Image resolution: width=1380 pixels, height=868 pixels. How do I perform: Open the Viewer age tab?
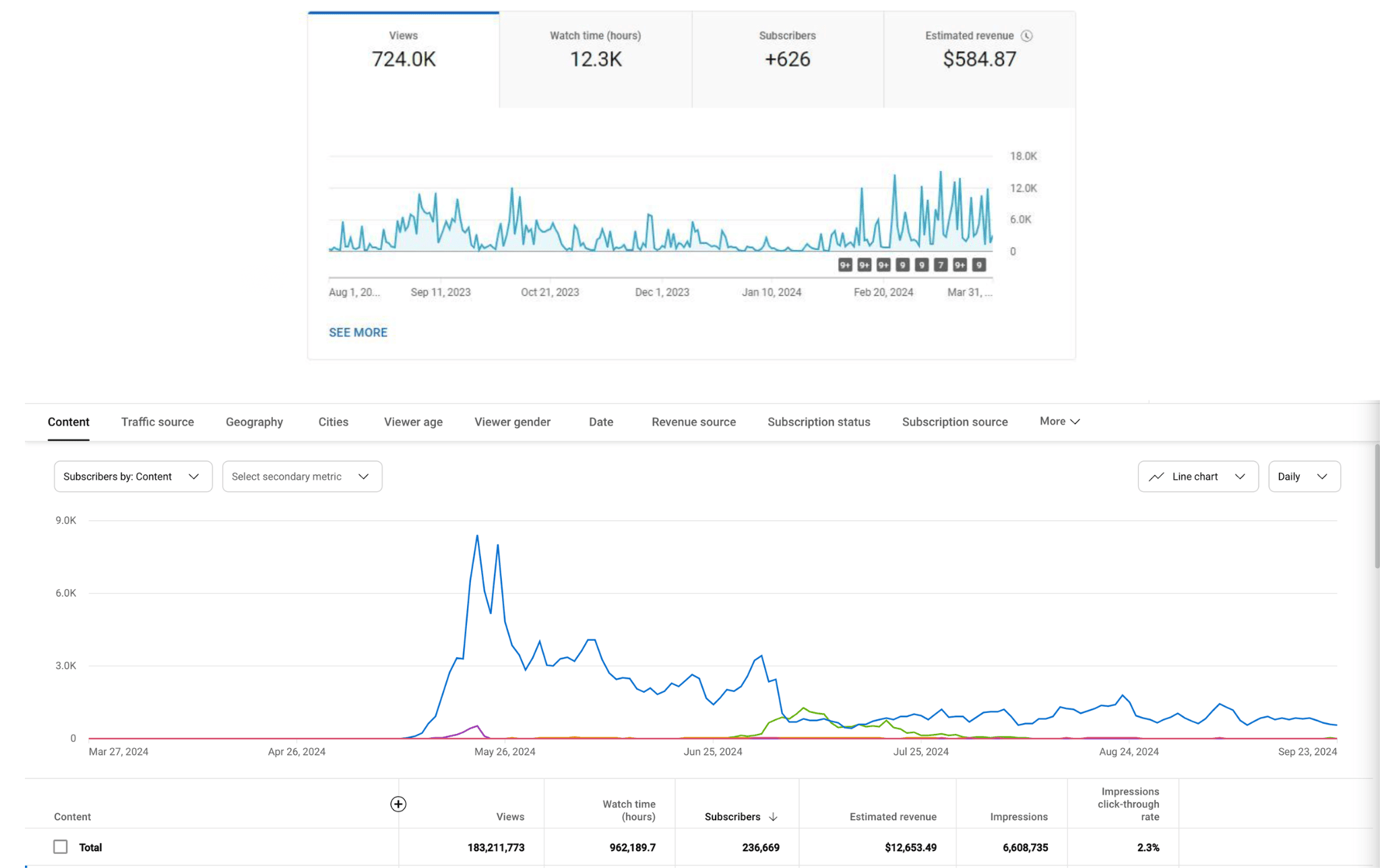coord(413,422)
